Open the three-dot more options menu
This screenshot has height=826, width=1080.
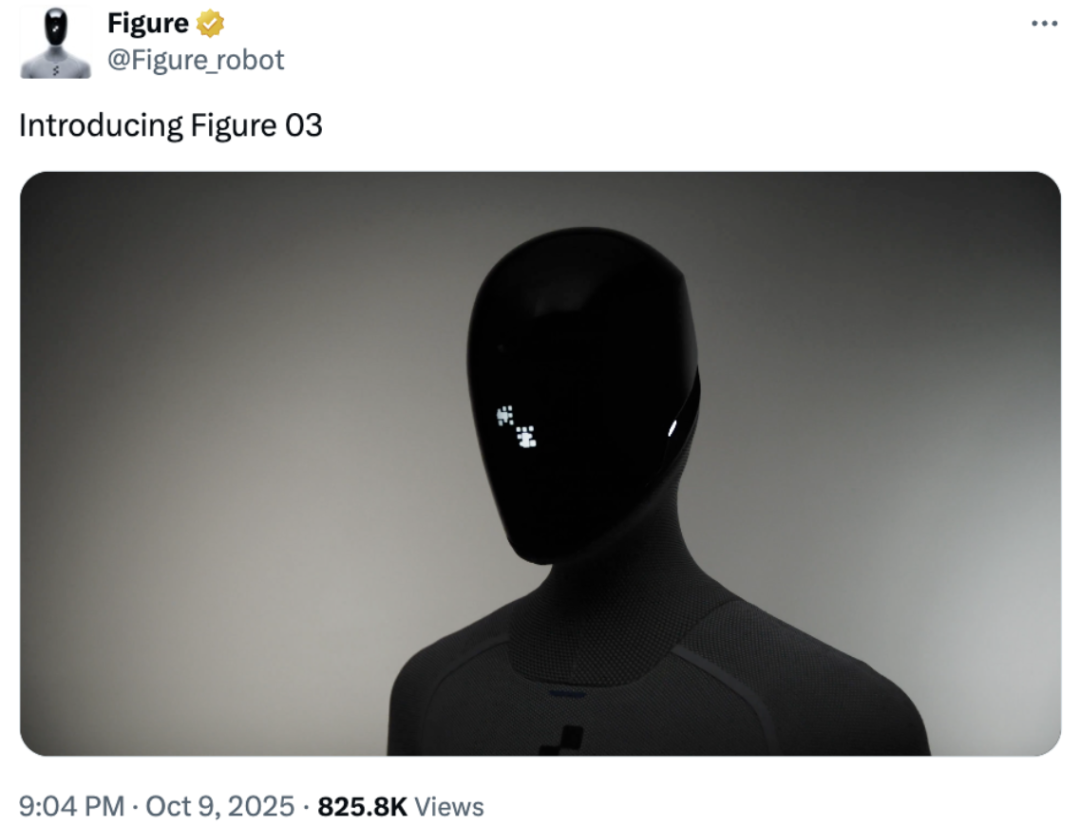coord(1044,23)
